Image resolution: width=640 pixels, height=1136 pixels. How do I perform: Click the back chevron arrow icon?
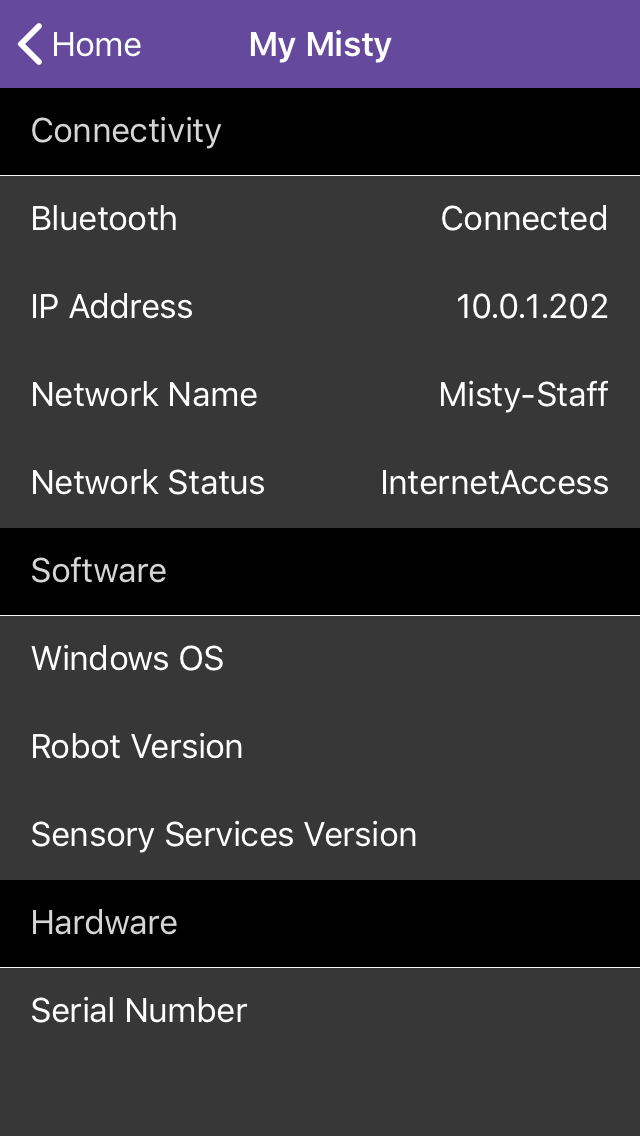pyautogui.click(x=28, y=44)
